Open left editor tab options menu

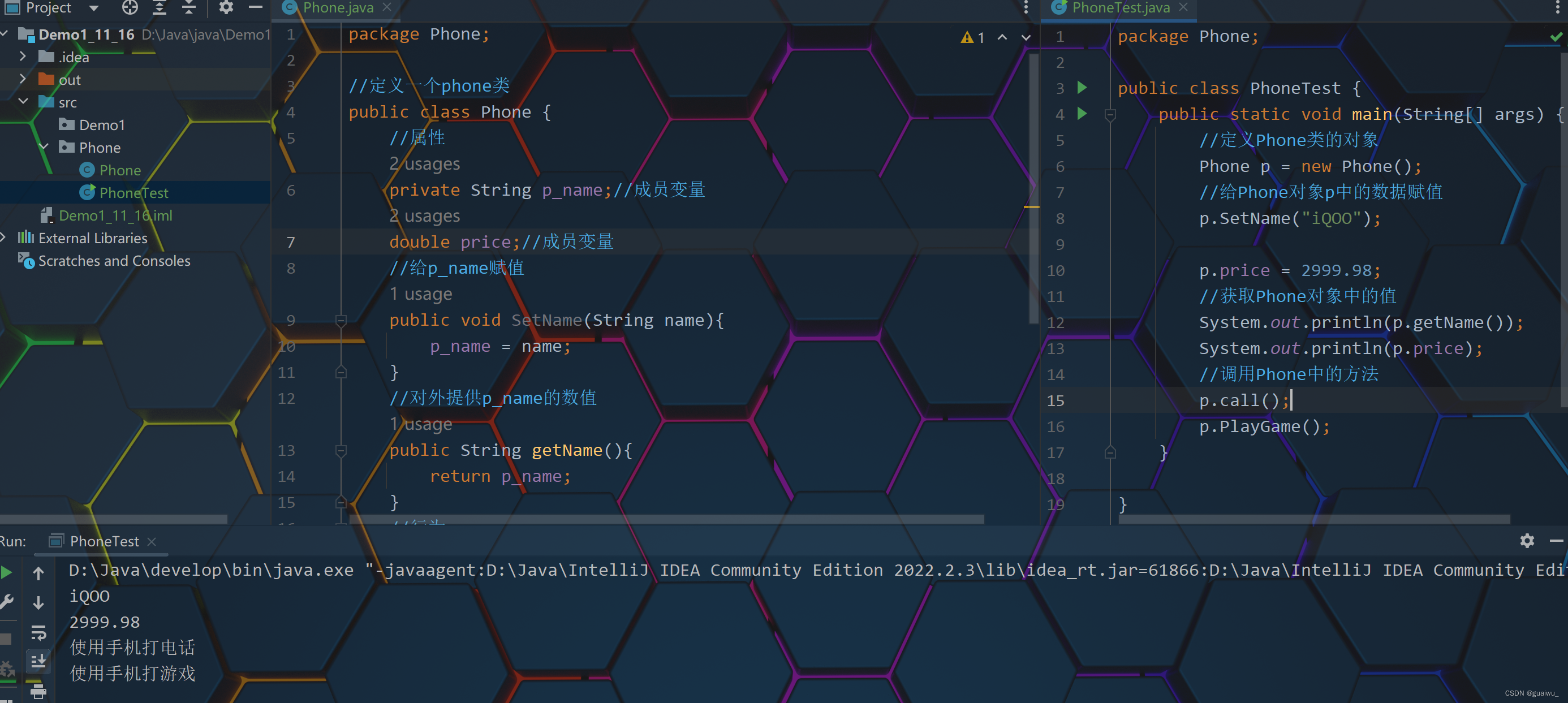coord(1026,7)
